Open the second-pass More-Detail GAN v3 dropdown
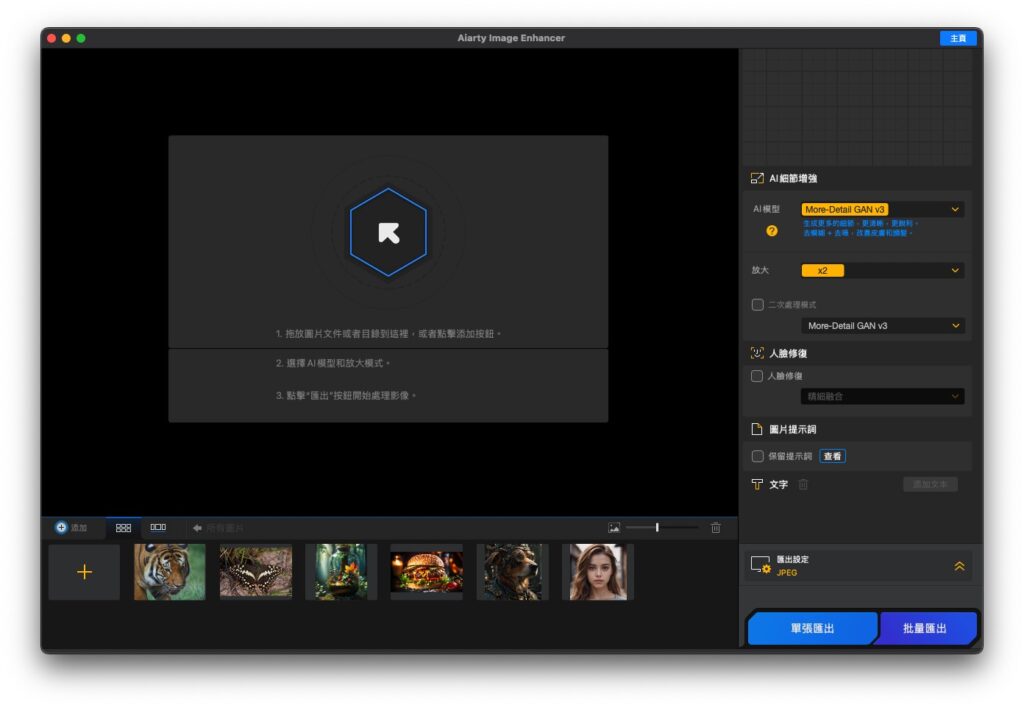The height and width of the screenshot is (708, 1024). [x=882, y=326]
